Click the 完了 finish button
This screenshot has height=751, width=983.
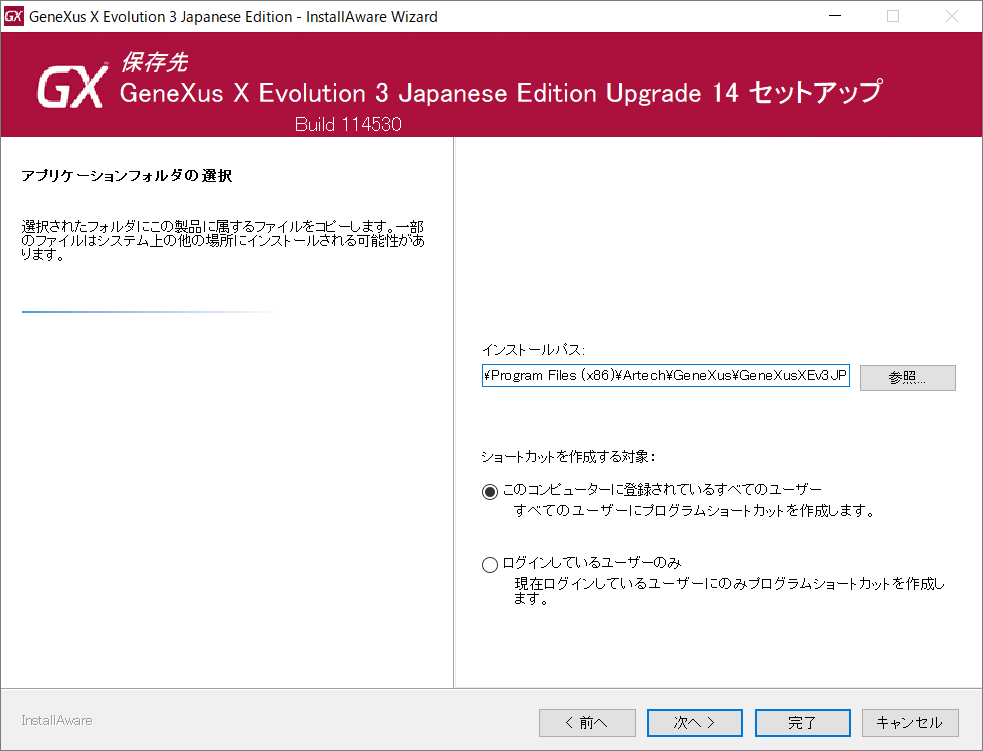802,723
